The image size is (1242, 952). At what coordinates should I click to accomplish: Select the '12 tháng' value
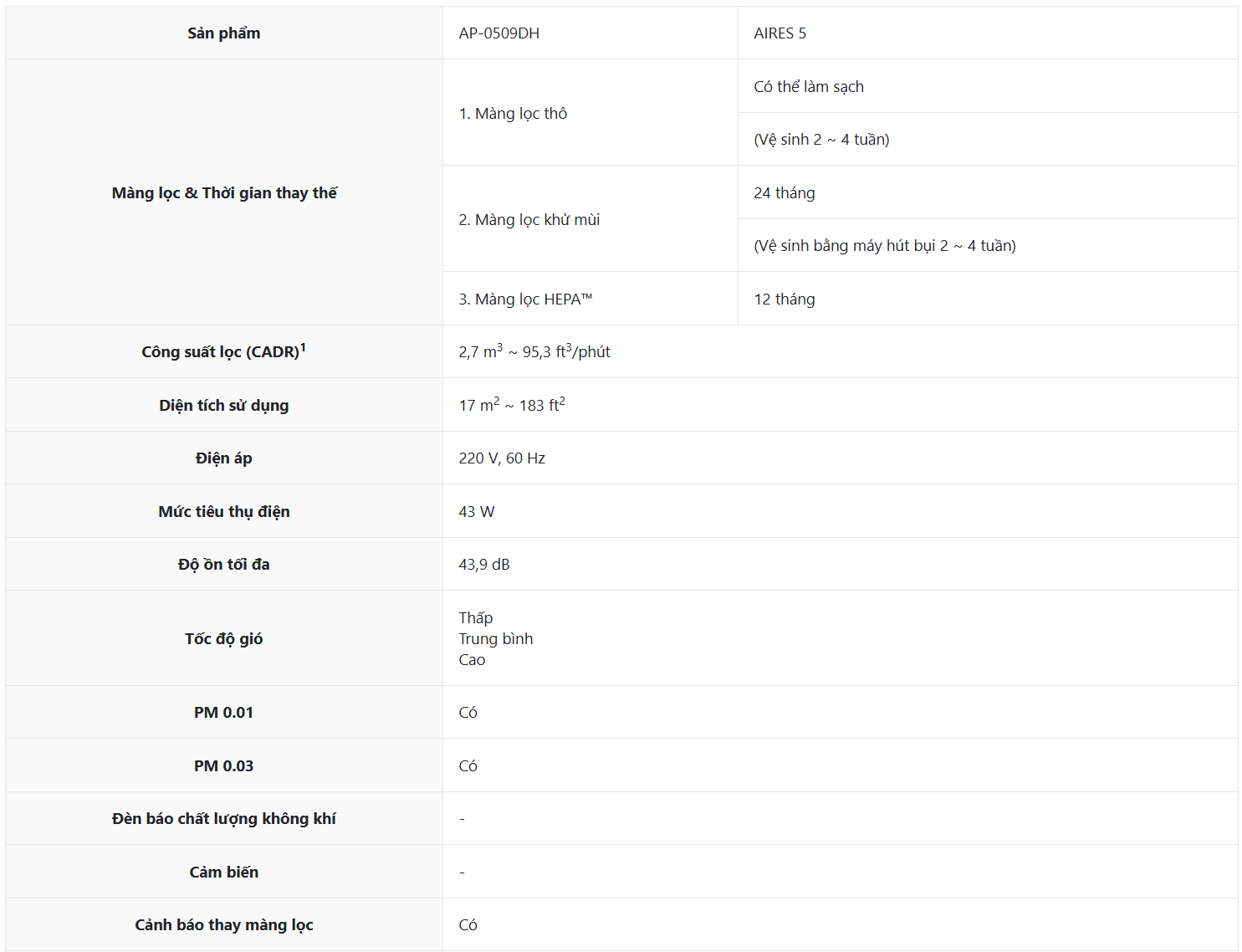[784, 299]
